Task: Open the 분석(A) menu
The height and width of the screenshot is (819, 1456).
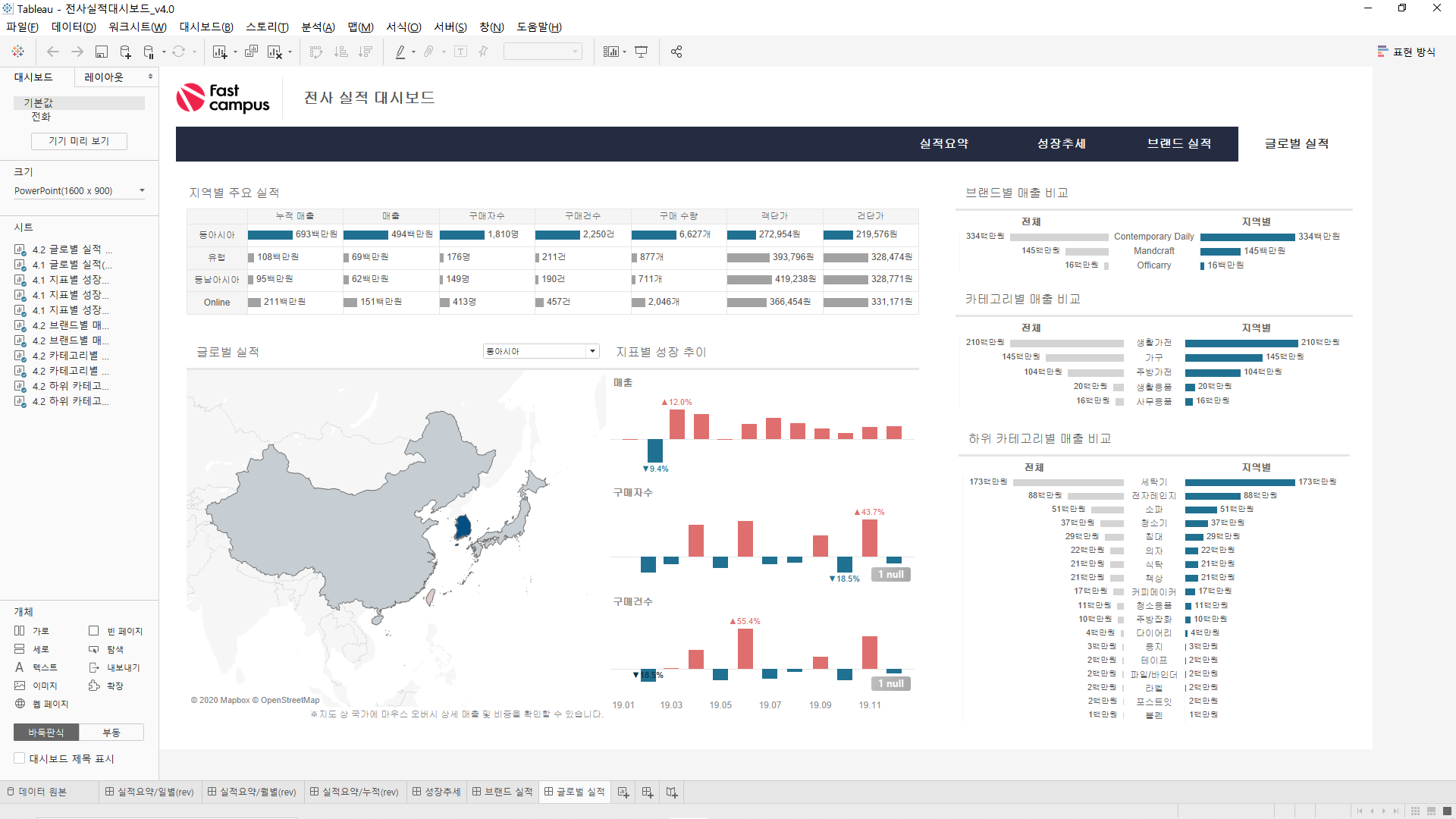Action: (x=318, y=27)
